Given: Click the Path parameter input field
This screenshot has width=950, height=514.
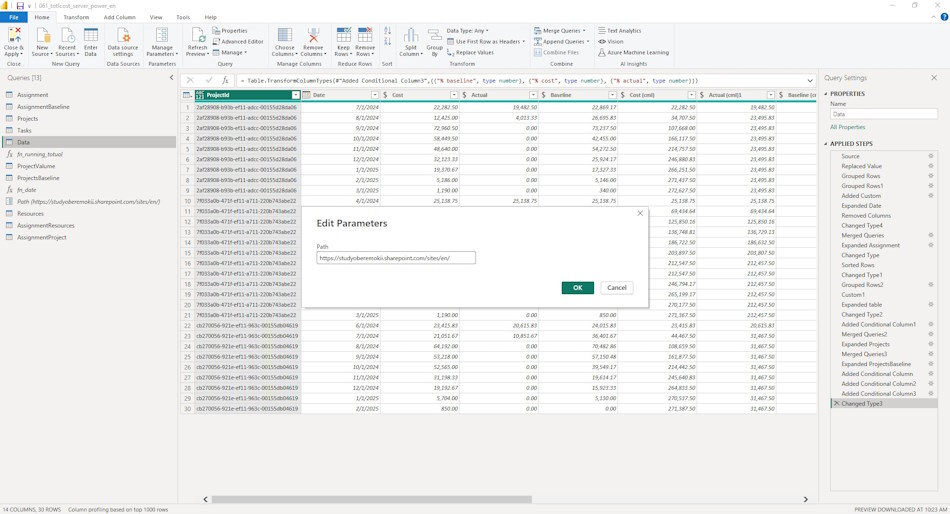Looking at the screenshot, I should click(396, 258).
